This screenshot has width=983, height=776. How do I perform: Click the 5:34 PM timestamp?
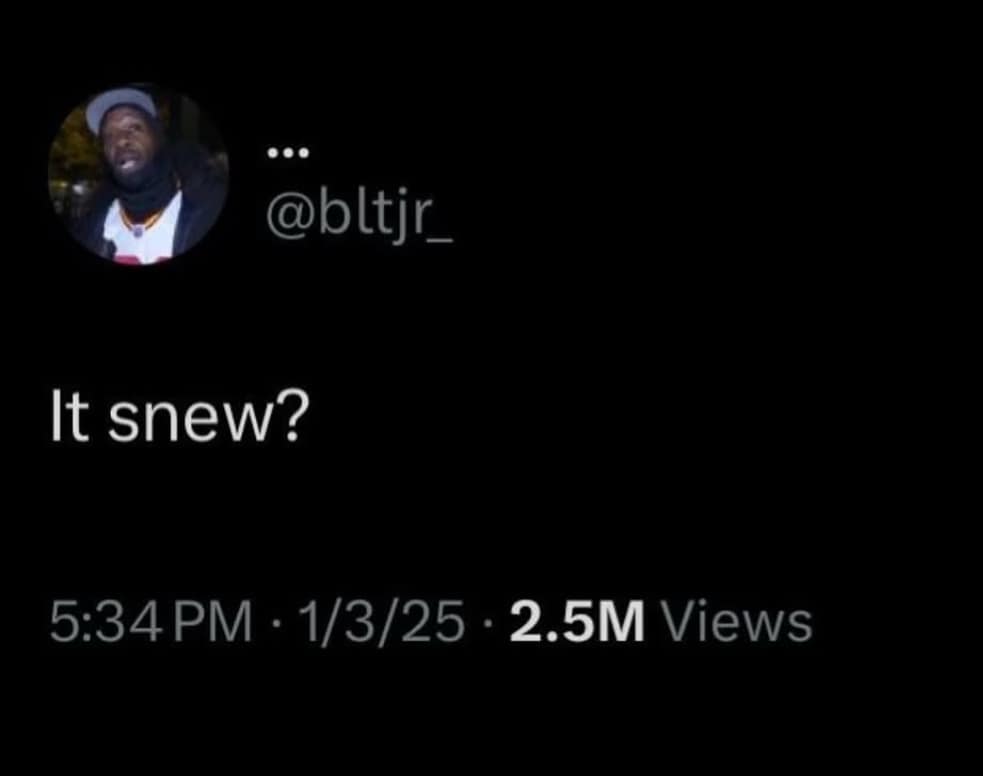pos(151,621)
